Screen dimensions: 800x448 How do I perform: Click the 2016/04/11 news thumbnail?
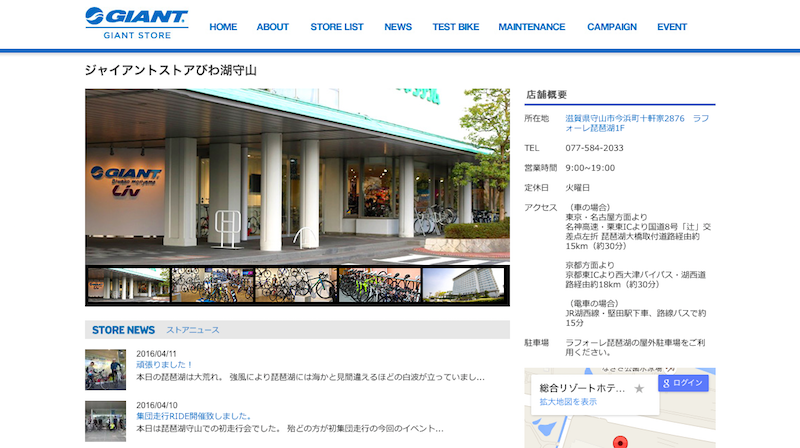(106, 369)
